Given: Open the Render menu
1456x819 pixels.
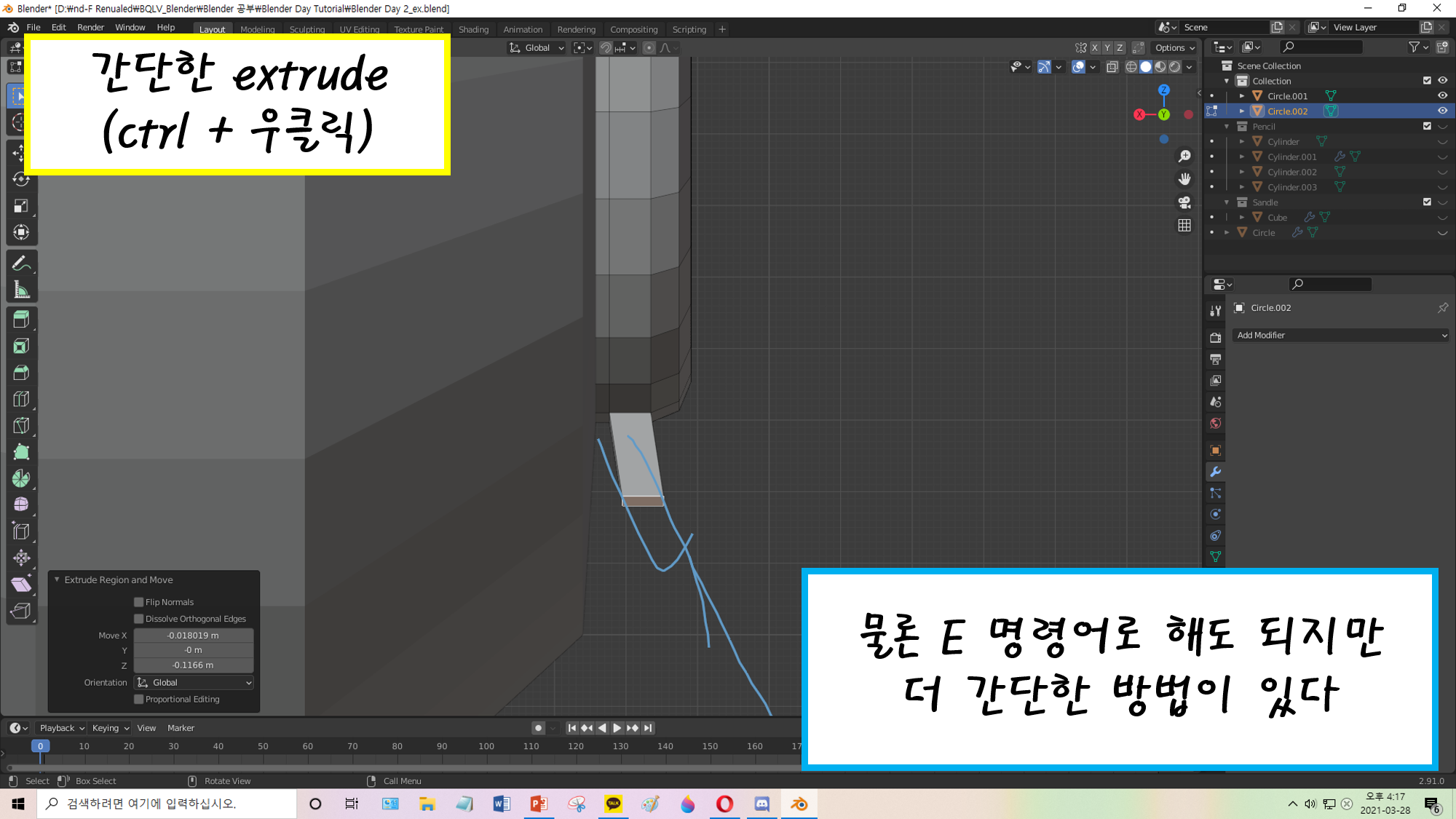Looking at the screenshot, I should 90,28.
